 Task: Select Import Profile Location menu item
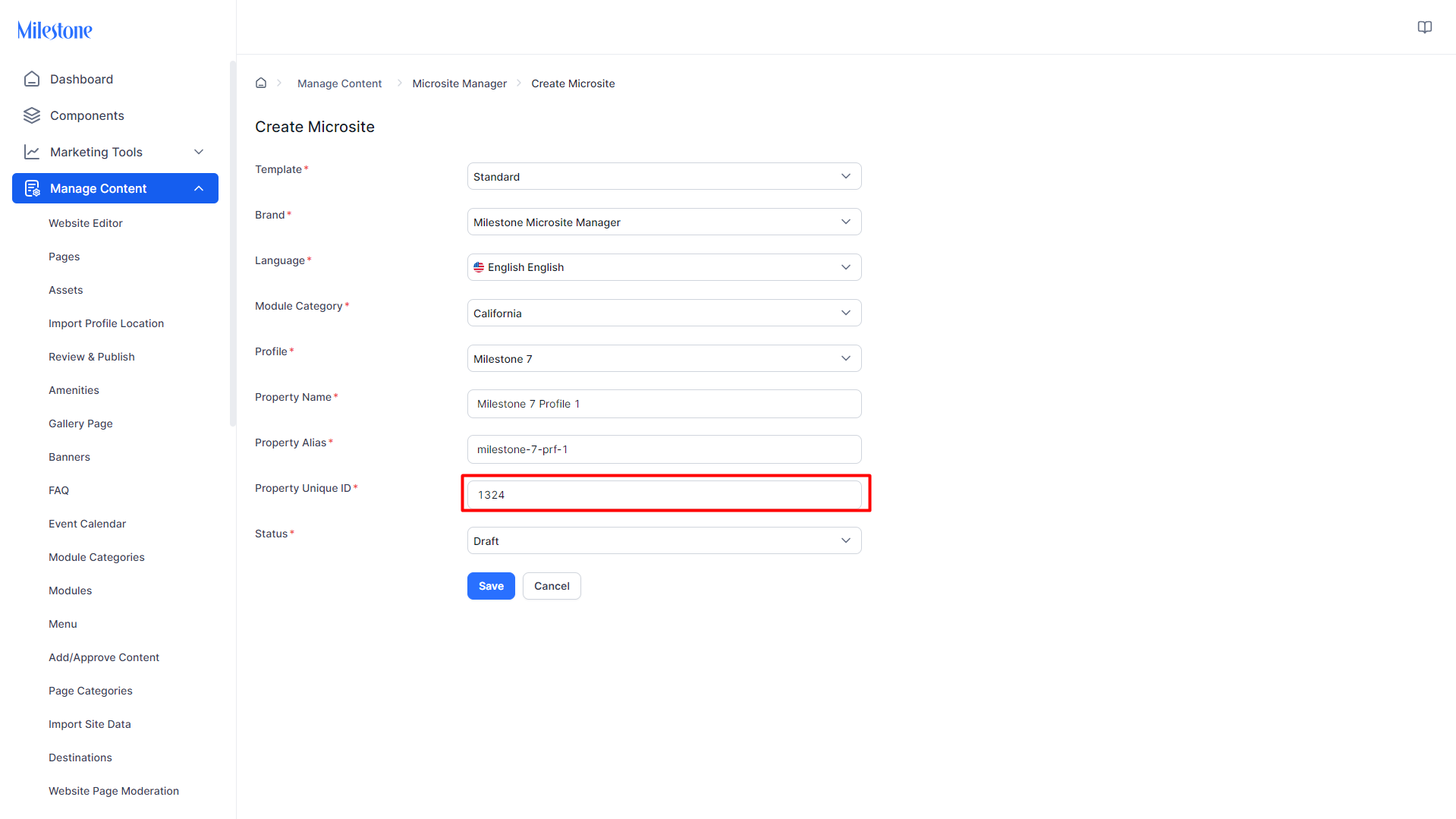(106, 323)
